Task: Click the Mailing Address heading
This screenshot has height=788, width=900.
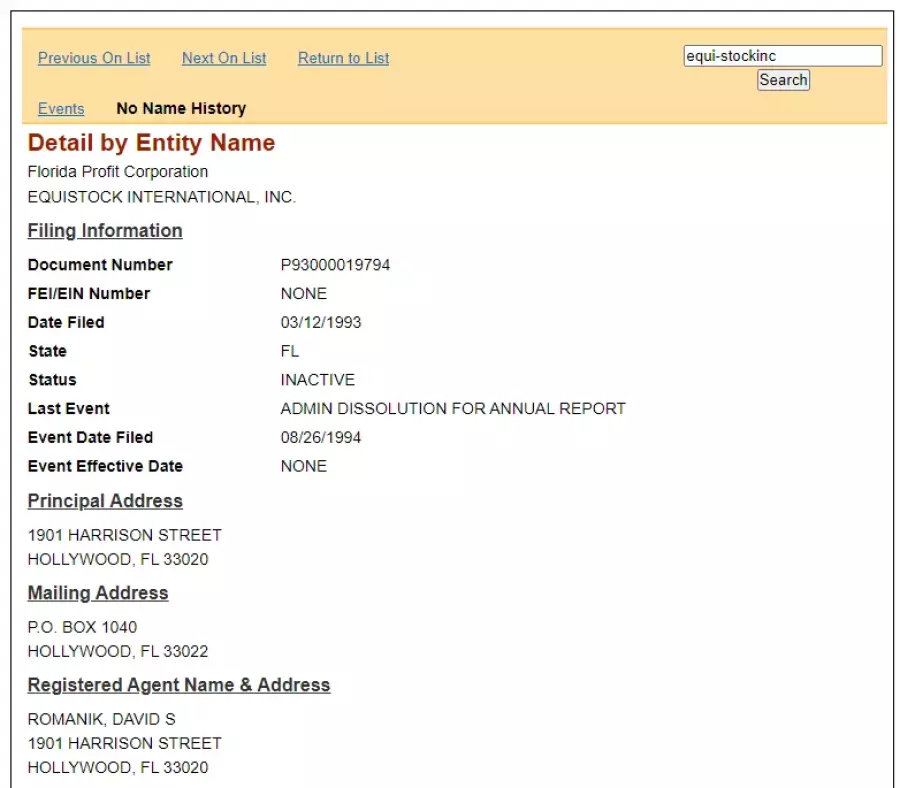Action: coord(98,593)
